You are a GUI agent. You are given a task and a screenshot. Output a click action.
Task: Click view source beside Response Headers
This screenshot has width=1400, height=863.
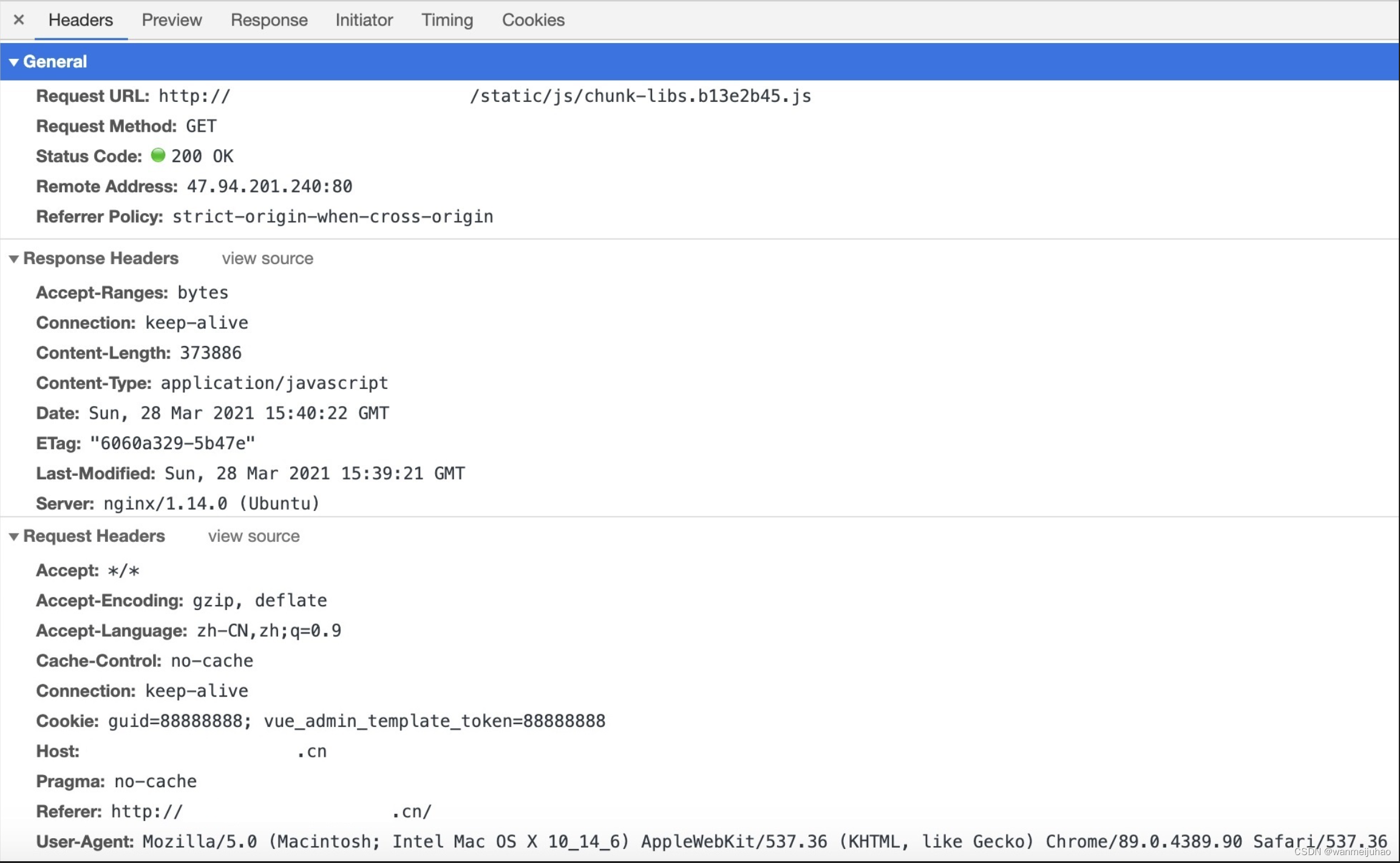coord(267,259)
